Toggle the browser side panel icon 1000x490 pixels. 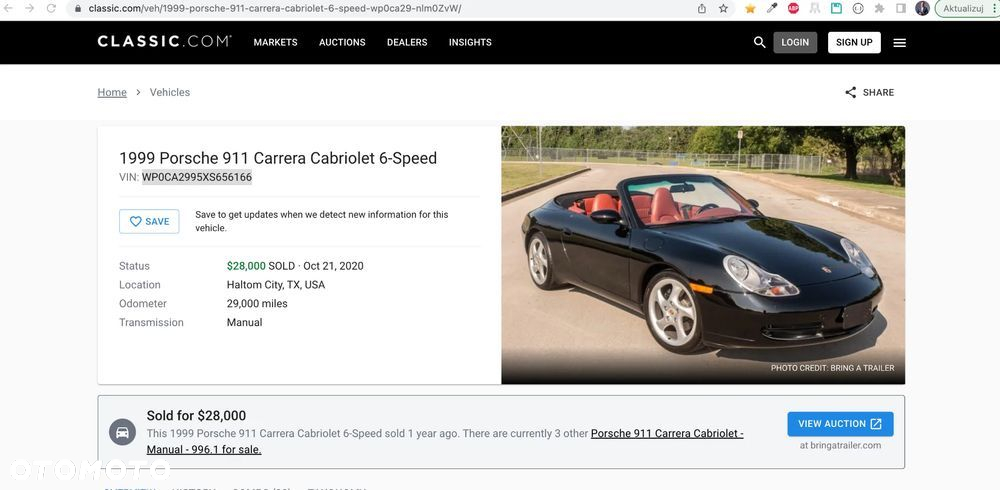pyautogui.click(x=901, y=8)
